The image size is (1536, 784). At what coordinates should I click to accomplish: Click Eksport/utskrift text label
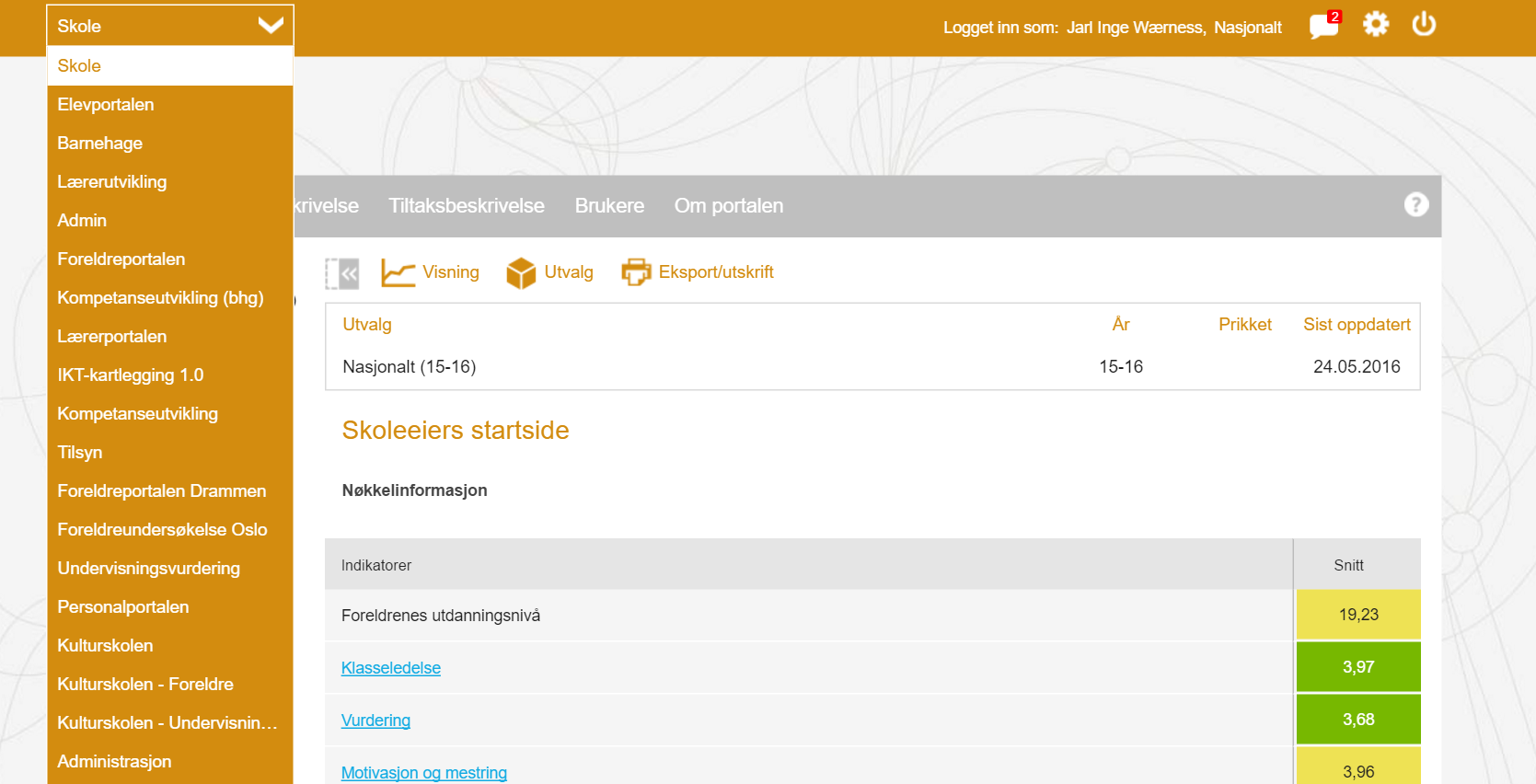(716, 272)
